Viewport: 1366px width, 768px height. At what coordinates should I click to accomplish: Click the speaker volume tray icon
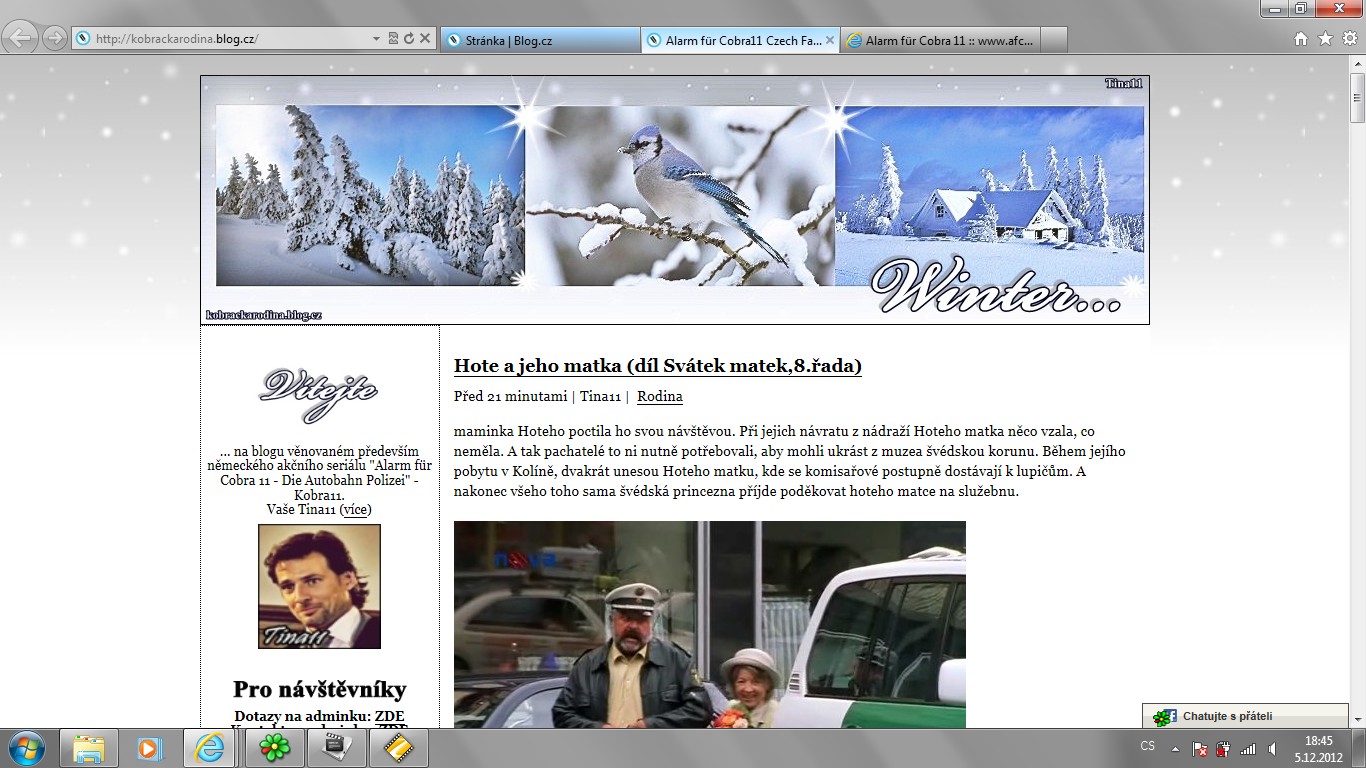tap(1272, 748)
